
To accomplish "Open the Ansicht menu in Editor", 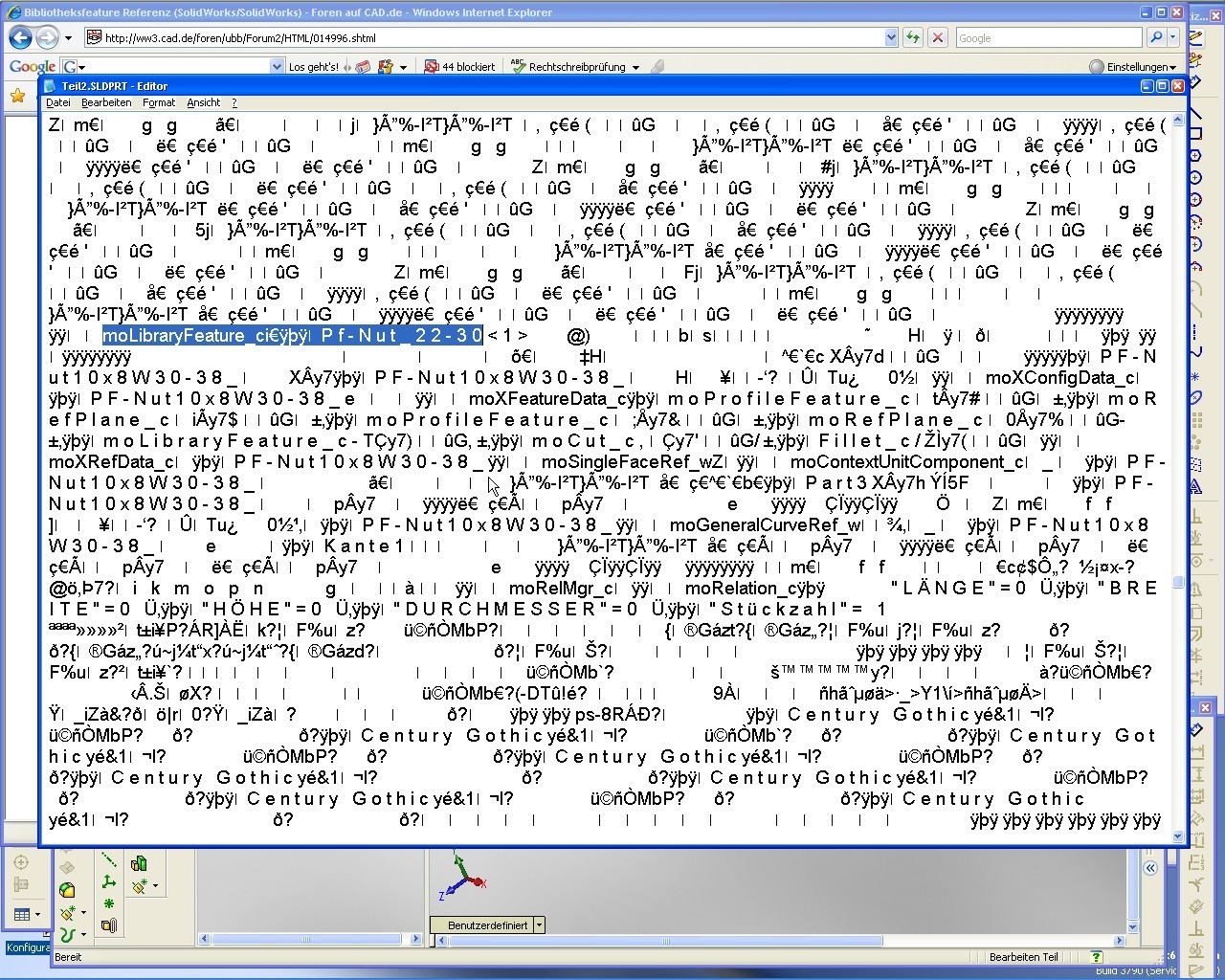I will pyautogui.click(x=203, y=102).
